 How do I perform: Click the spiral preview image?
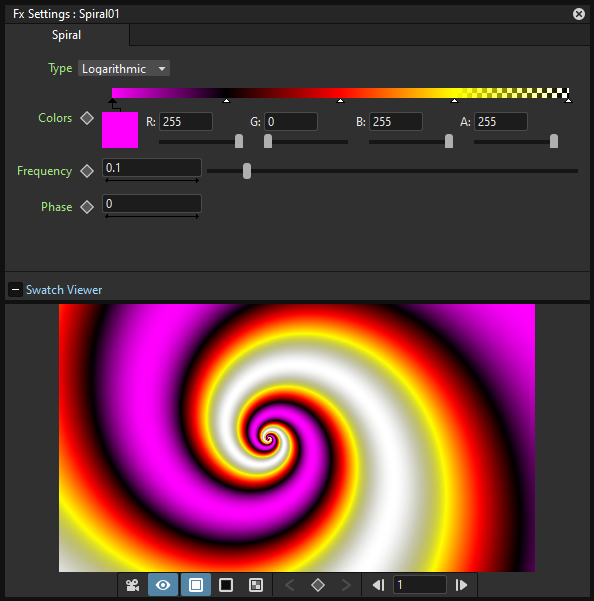click(x=297, y=438)
